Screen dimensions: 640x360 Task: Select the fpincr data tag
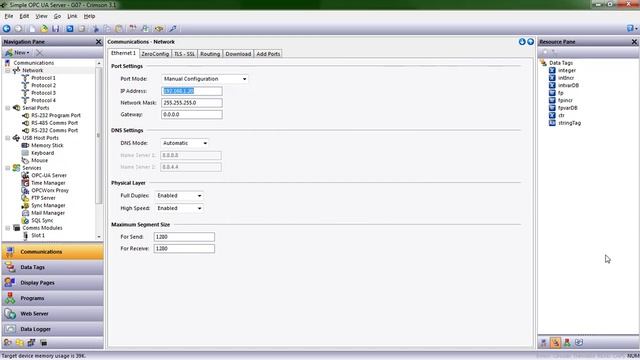click(565, 100)
